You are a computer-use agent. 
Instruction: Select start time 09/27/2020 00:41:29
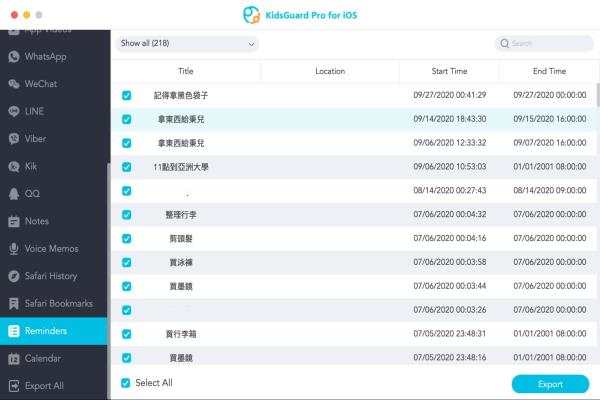[x=450, y=95]
